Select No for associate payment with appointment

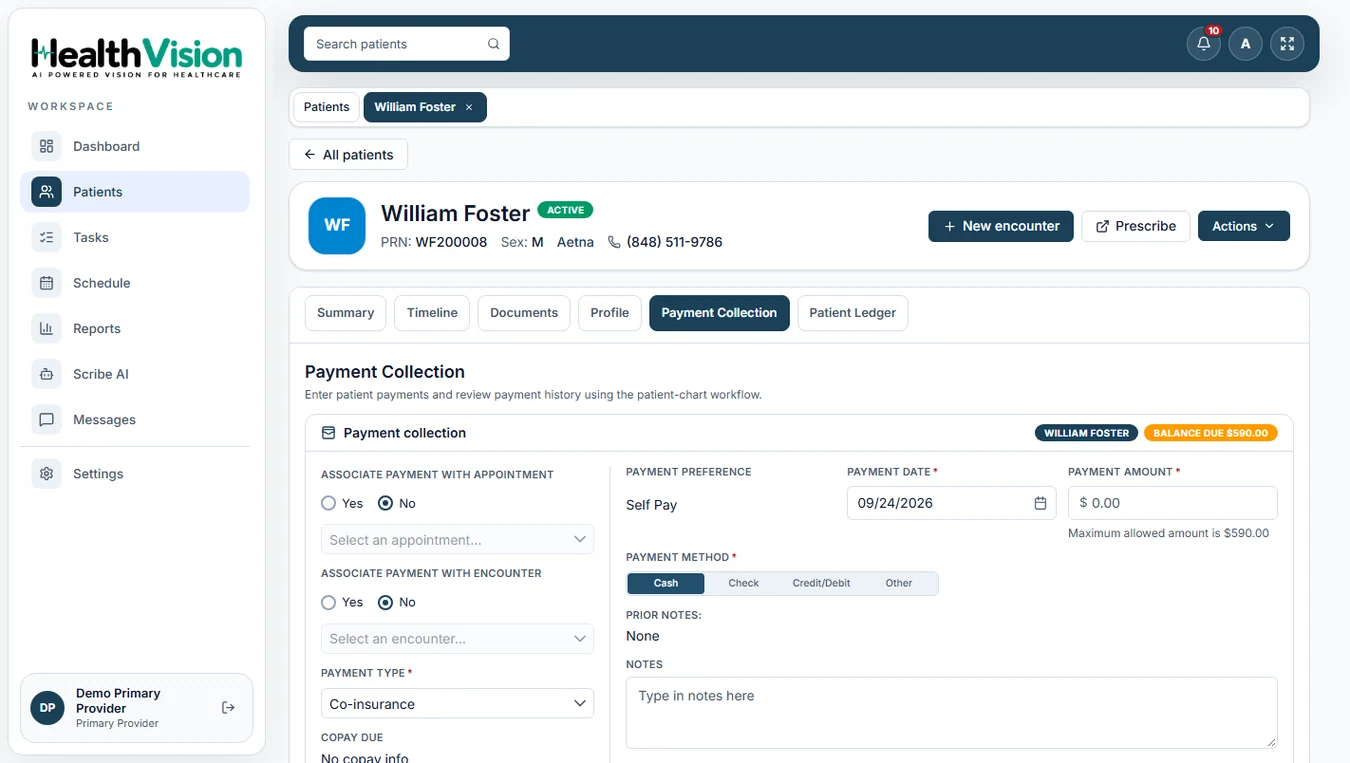point(385,503)
